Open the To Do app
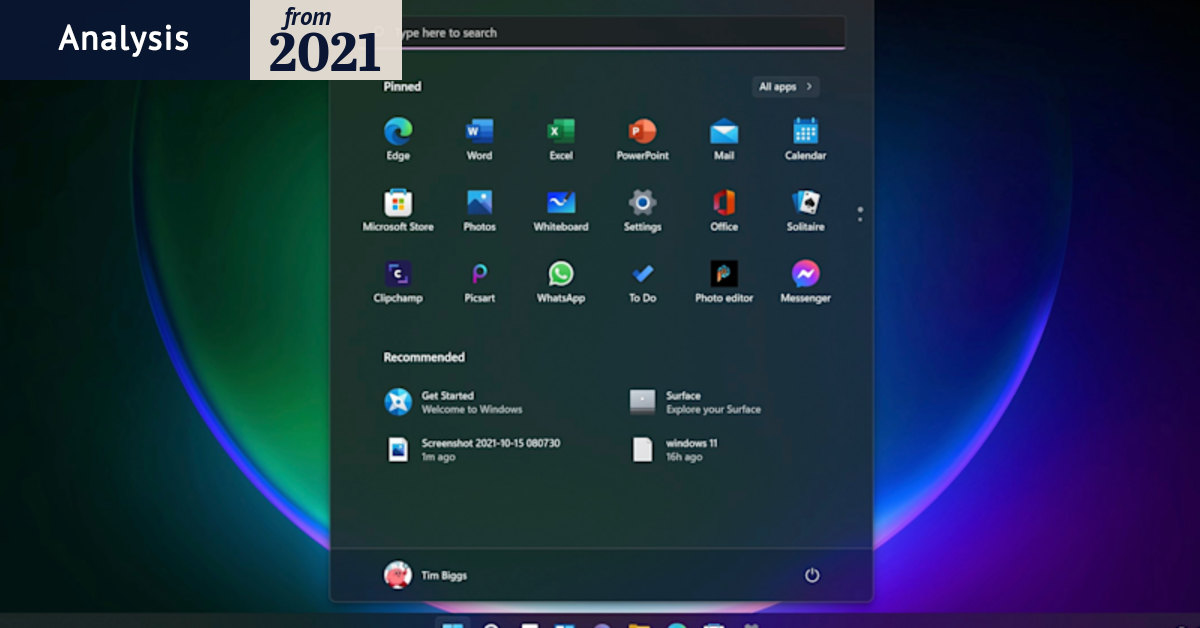The height and width of the screenshot is (628, 1200). [x=642, y=281]
